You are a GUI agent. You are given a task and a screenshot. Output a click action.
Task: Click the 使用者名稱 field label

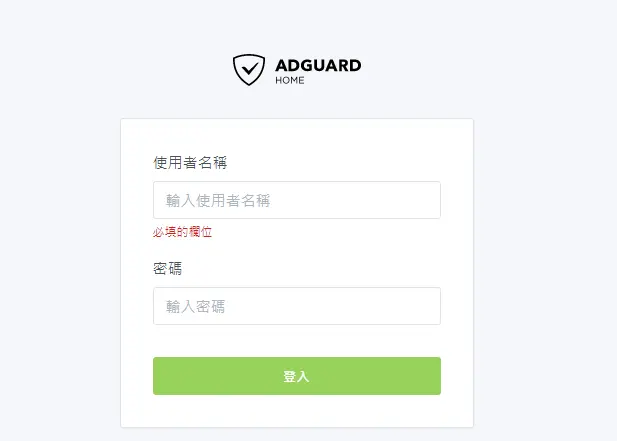(190, 162)
